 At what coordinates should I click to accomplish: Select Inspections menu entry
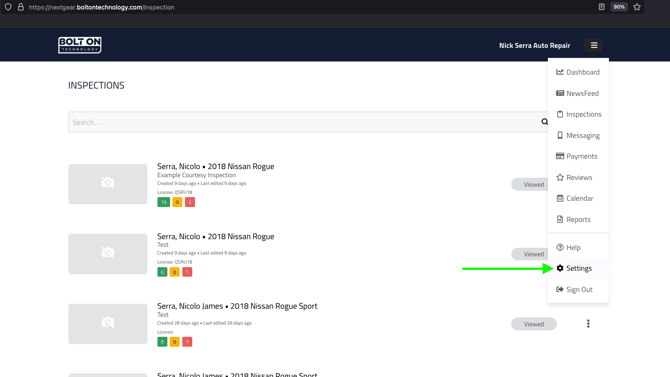click(x=578, y=114)
